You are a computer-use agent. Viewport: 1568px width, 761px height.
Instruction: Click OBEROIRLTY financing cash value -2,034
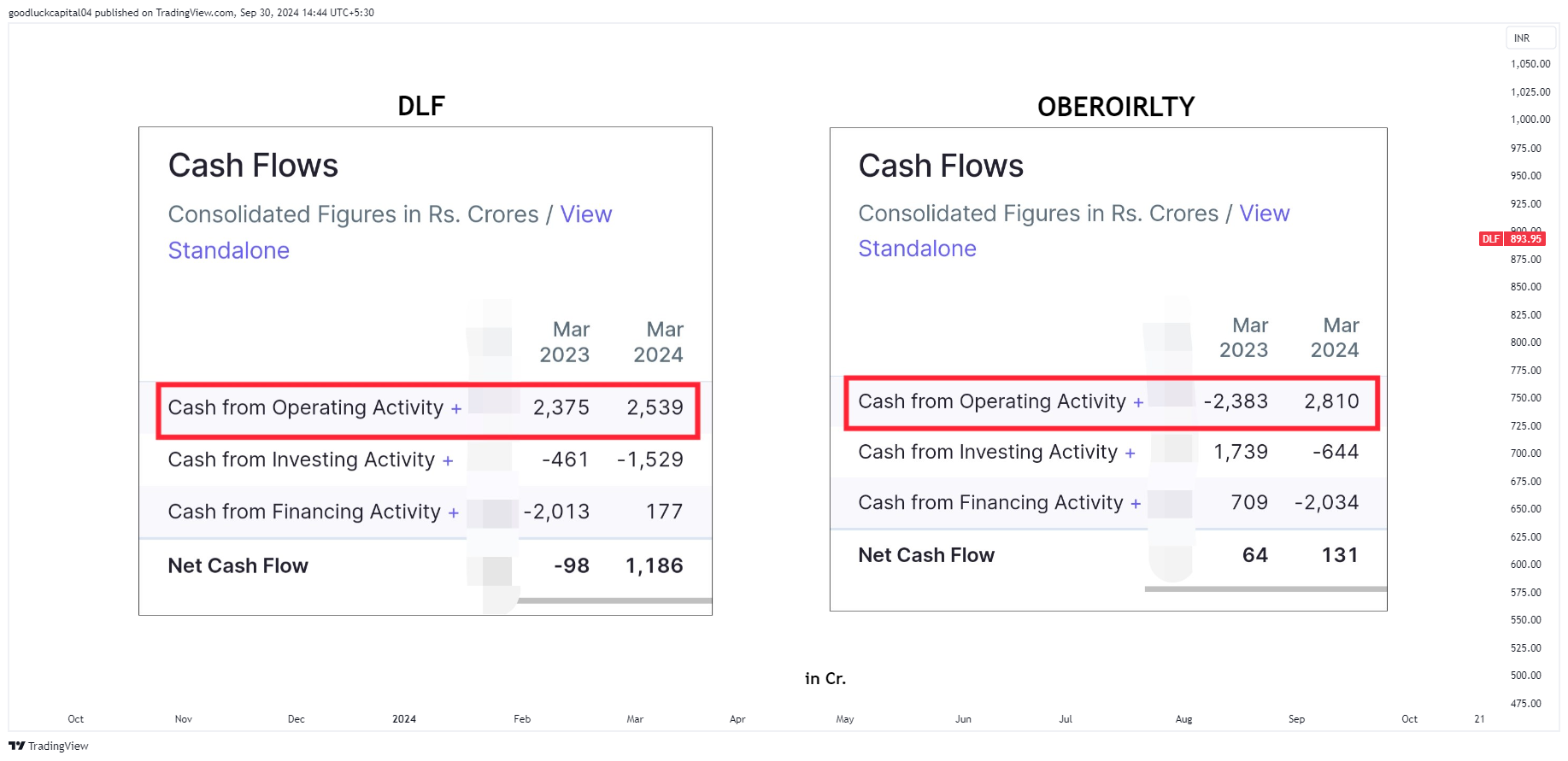pos(1326,502)
